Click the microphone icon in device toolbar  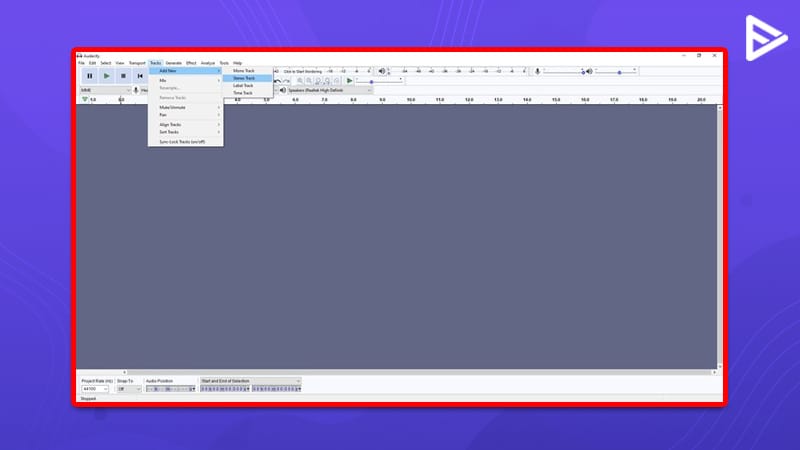[x=136, y=90]
